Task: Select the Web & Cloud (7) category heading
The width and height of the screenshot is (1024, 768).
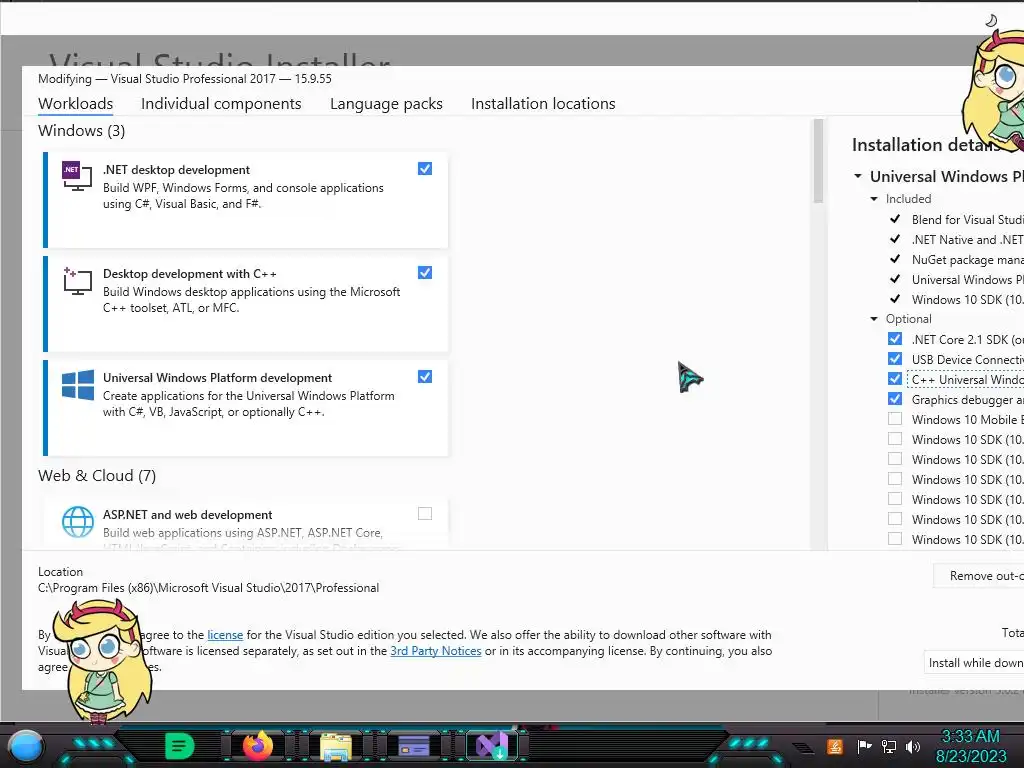Action: [x=97, y=475]
